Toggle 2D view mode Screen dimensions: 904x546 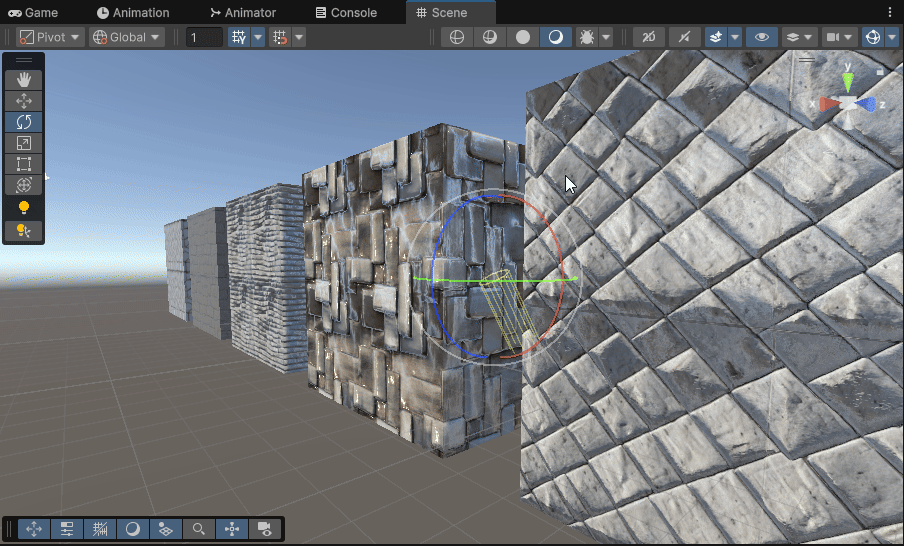pyautogui.click(x=649, y=37)
